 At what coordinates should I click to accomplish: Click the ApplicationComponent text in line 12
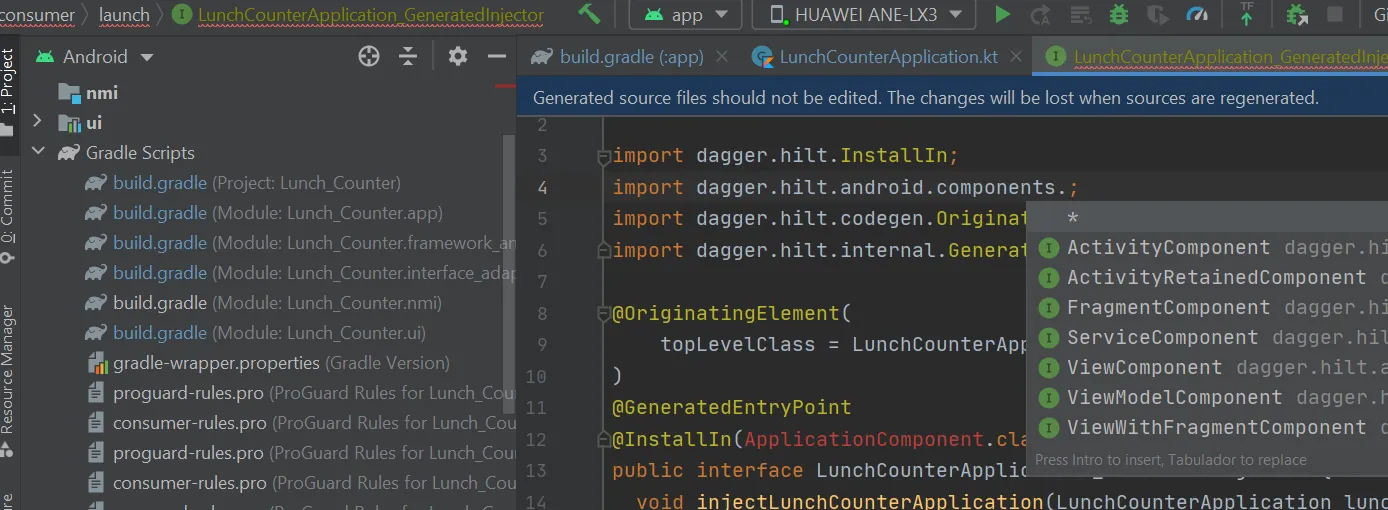pos(864,440)
